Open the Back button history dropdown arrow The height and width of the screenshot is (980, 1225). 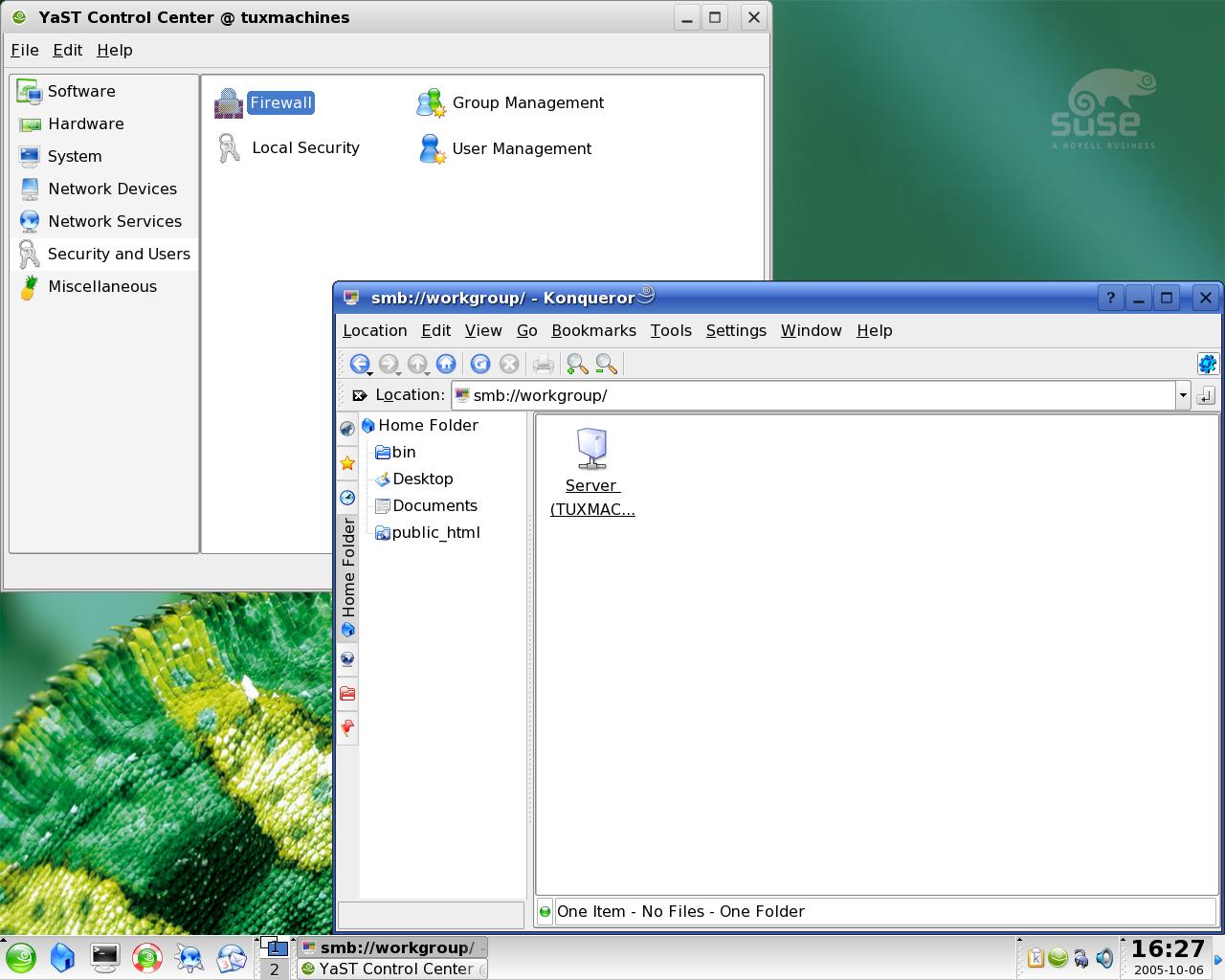369,373
